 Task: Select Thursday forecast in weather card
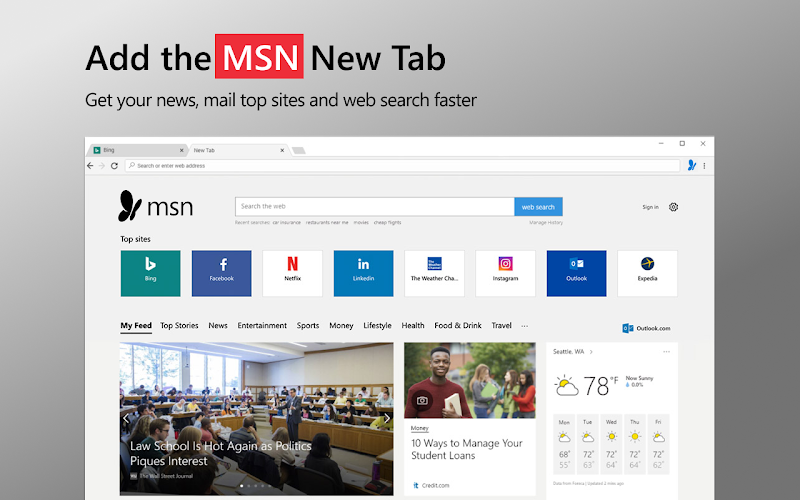(x=635, y=445)
